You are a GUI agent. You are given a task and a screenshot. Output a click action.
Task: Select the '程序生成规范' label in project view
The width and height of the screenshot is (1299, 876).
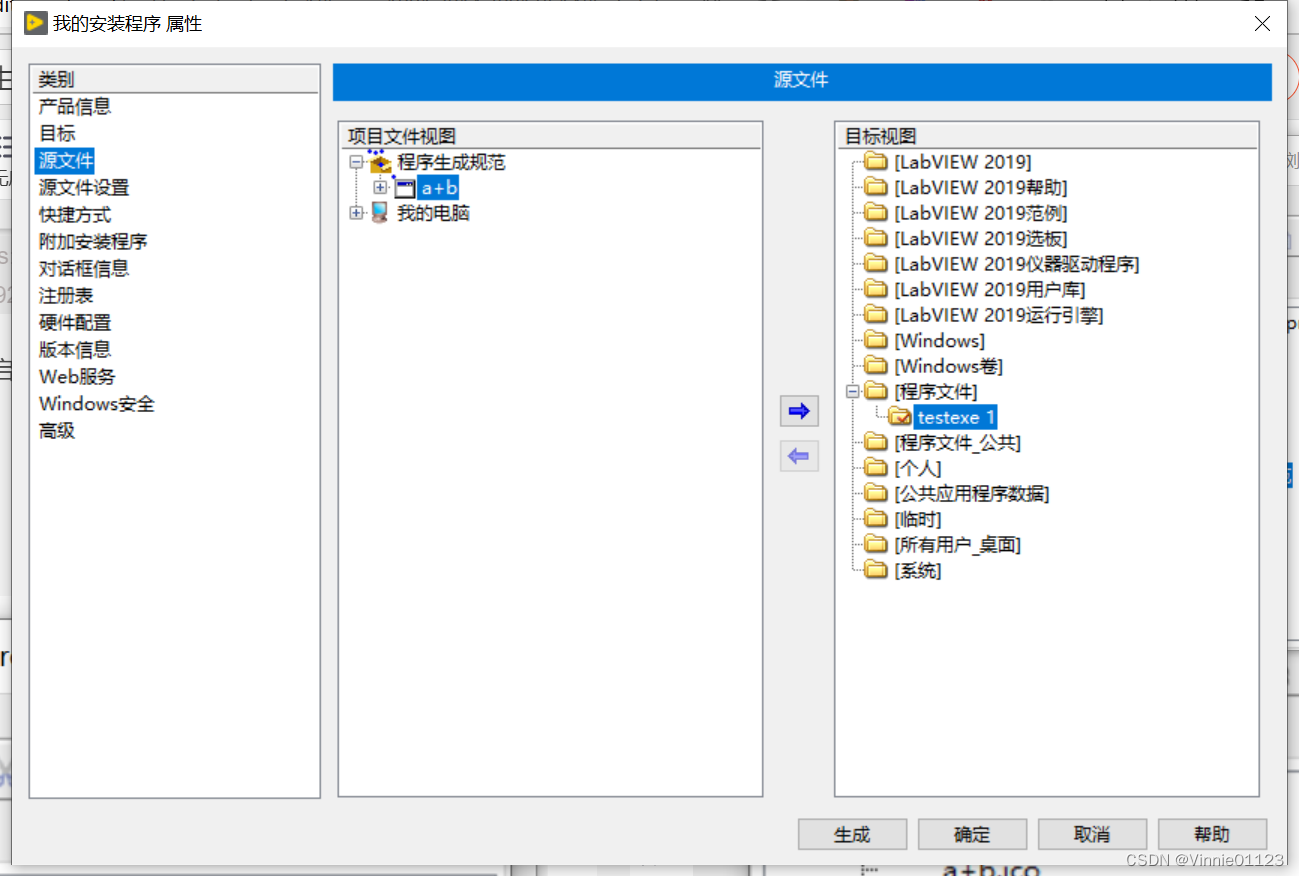(452, 162)
